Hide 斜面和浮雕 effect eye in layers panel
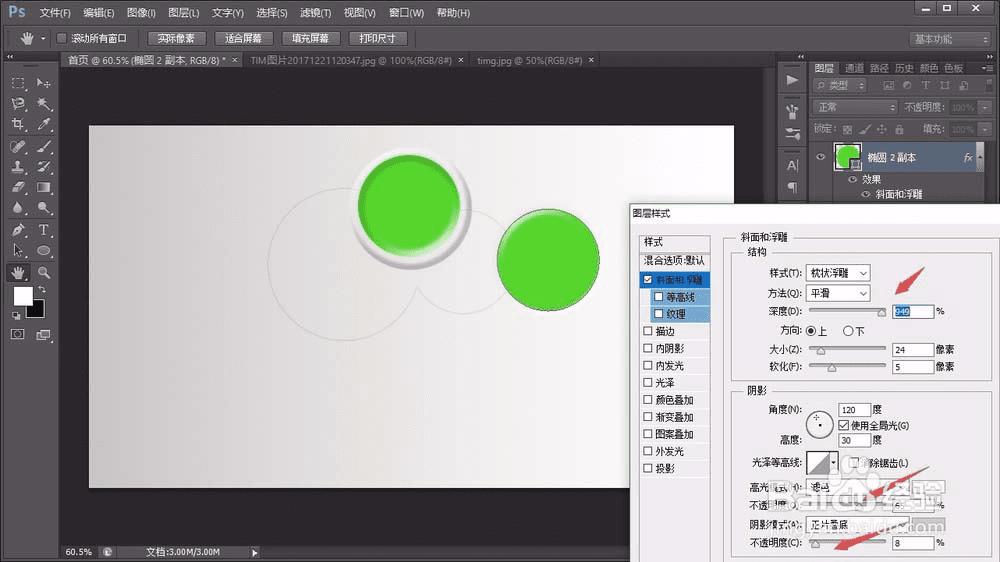Screen dimensions: 1000x562 [865, 195]
